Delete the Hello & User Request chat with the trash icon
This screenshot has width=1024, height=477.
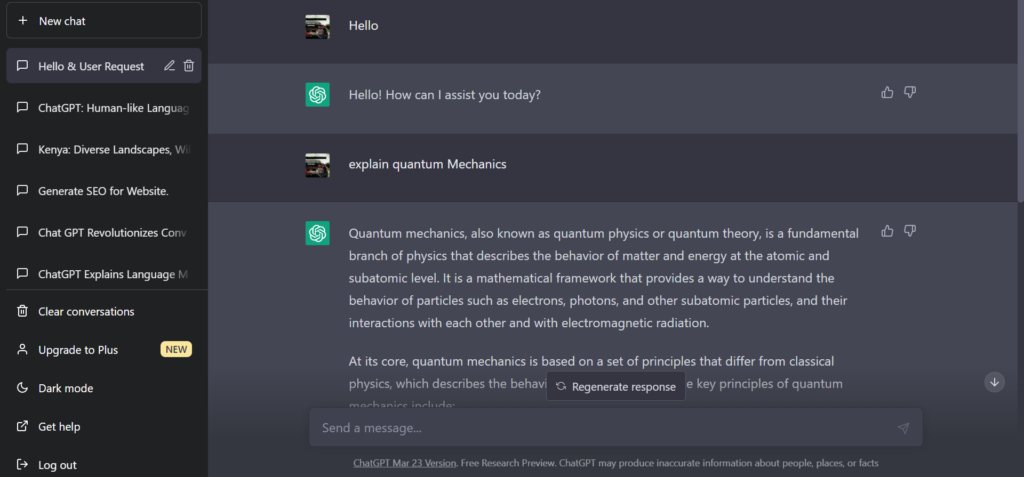click(189, 65)
